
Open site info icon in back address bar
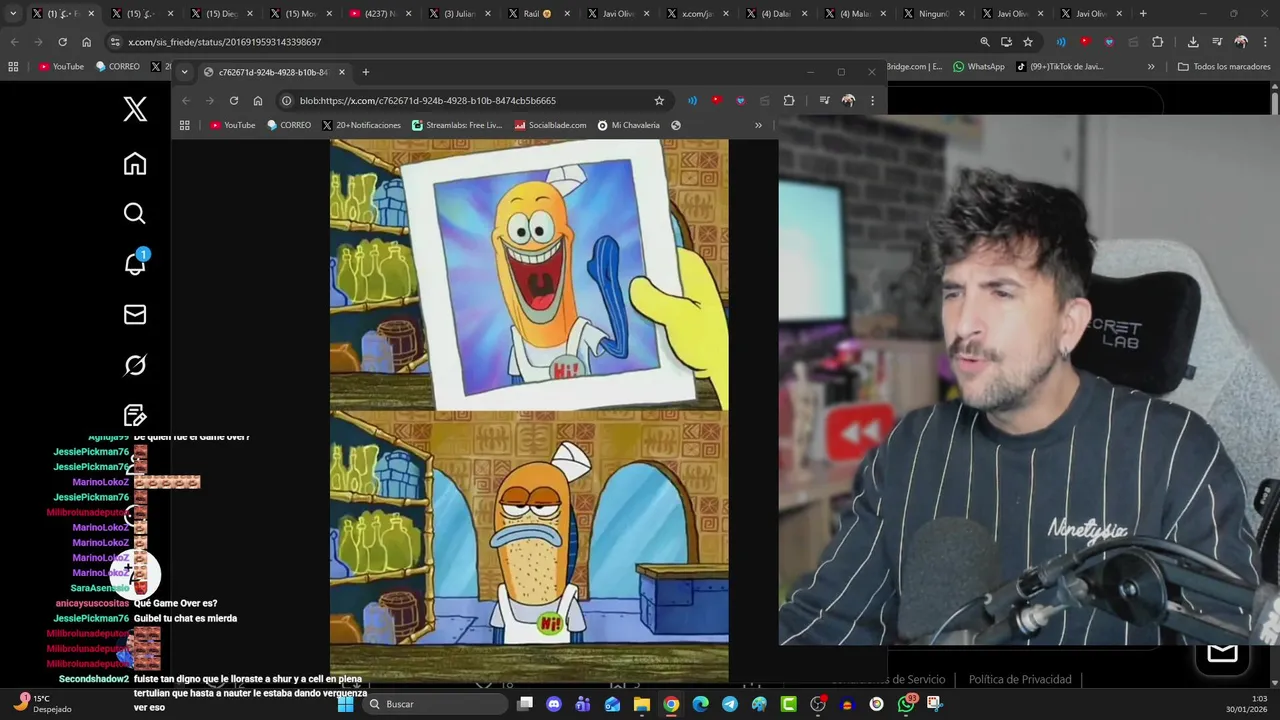tap(115, 42)
